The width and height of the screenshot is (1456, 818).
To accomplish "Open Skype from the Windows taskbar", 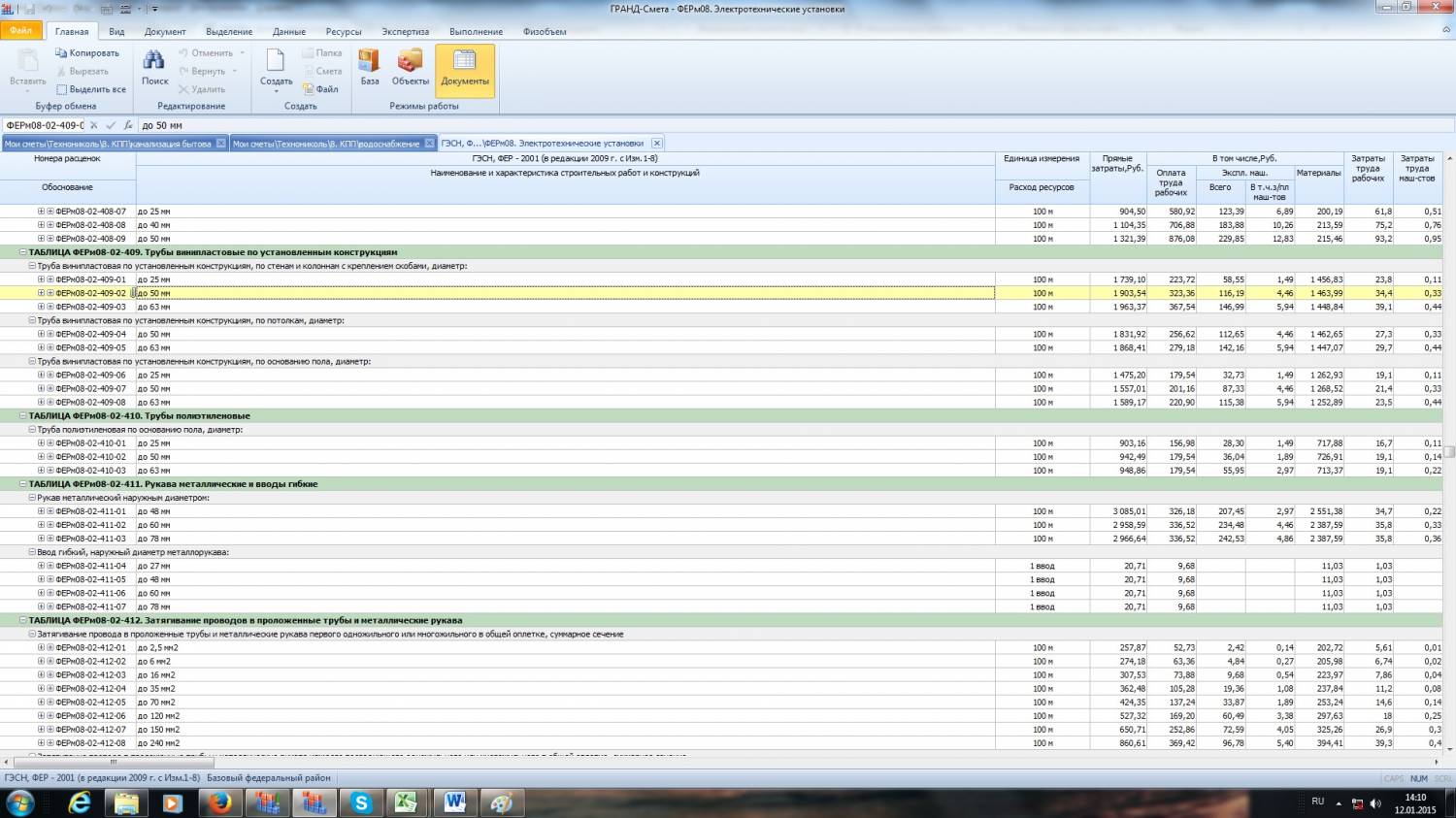I will (361, 802).
